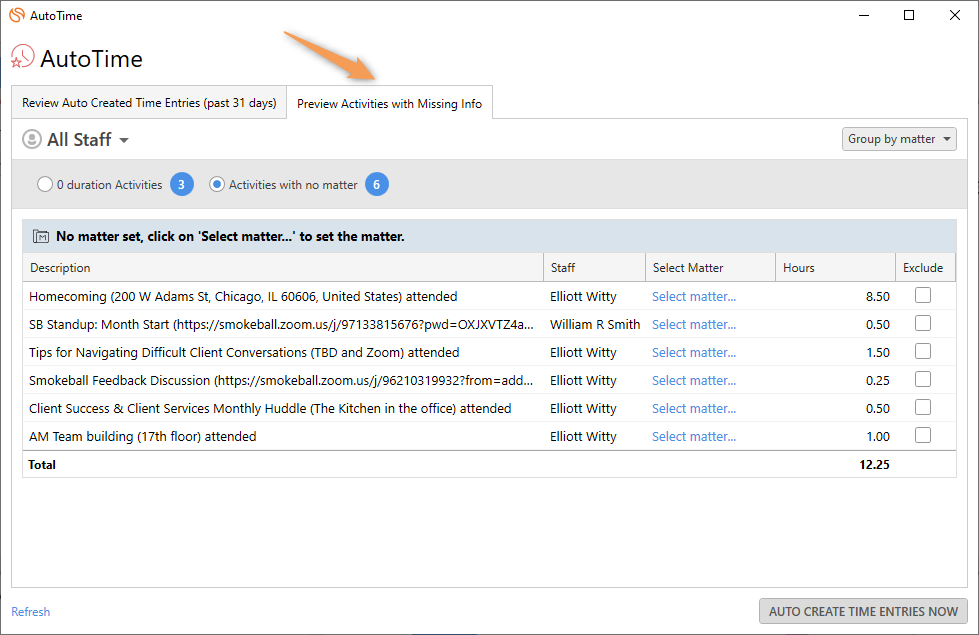Viewport: 979px width, 635px height.
Task: Choose Select matter for Smokeball Feedback Discussion
Action: [694, 381]
